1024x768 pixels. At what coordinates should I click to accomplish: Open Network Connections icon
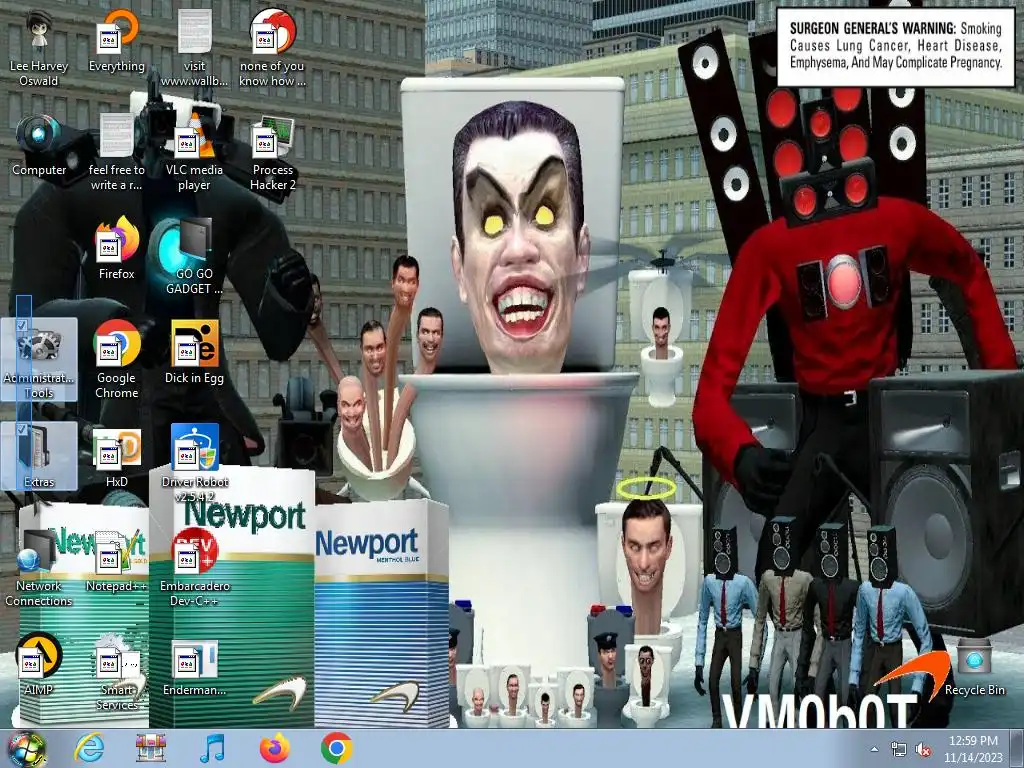(39, 568)
